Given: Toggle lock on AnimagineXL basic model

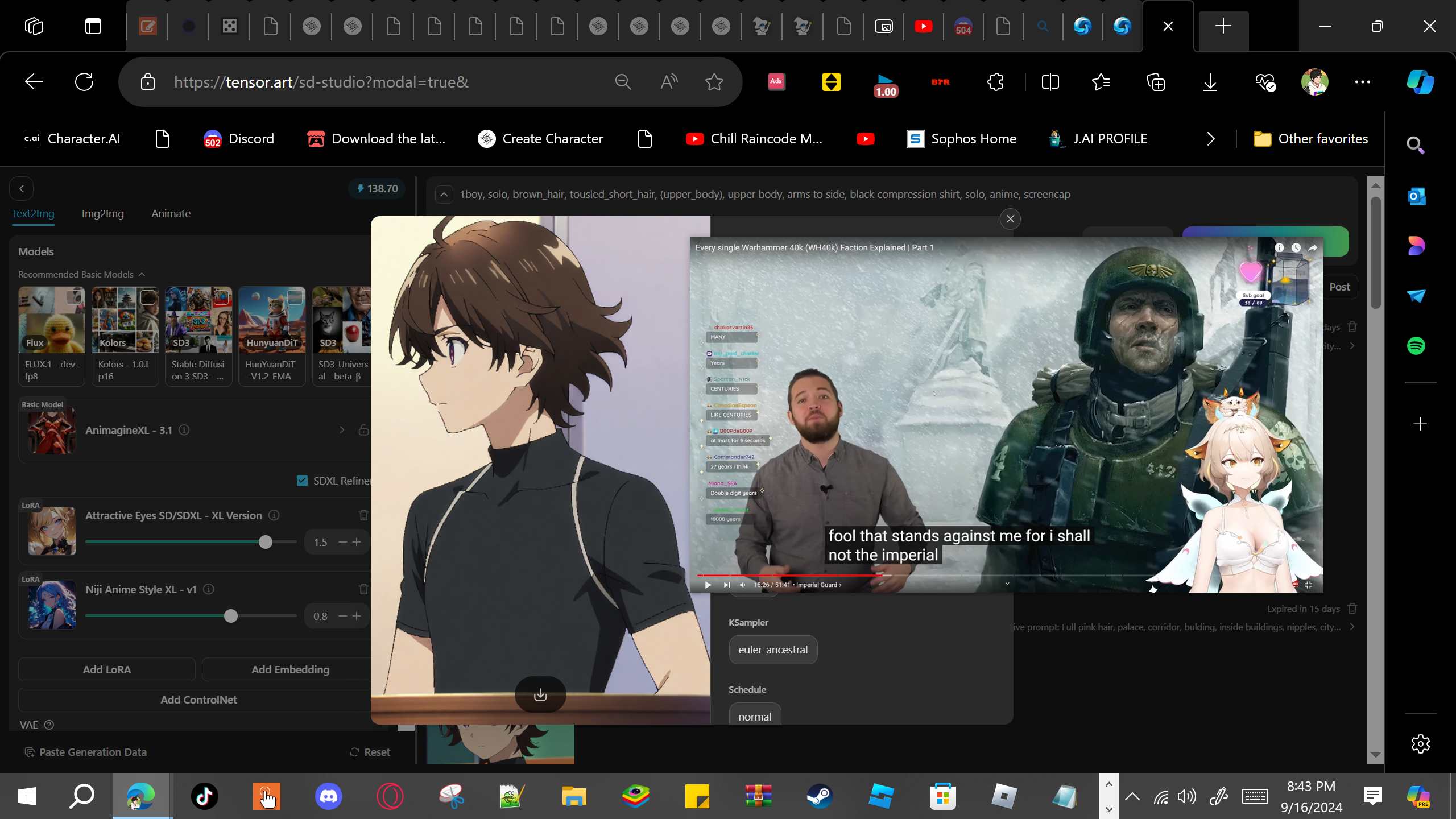Looking at the screenshot, I should (363, 430).
